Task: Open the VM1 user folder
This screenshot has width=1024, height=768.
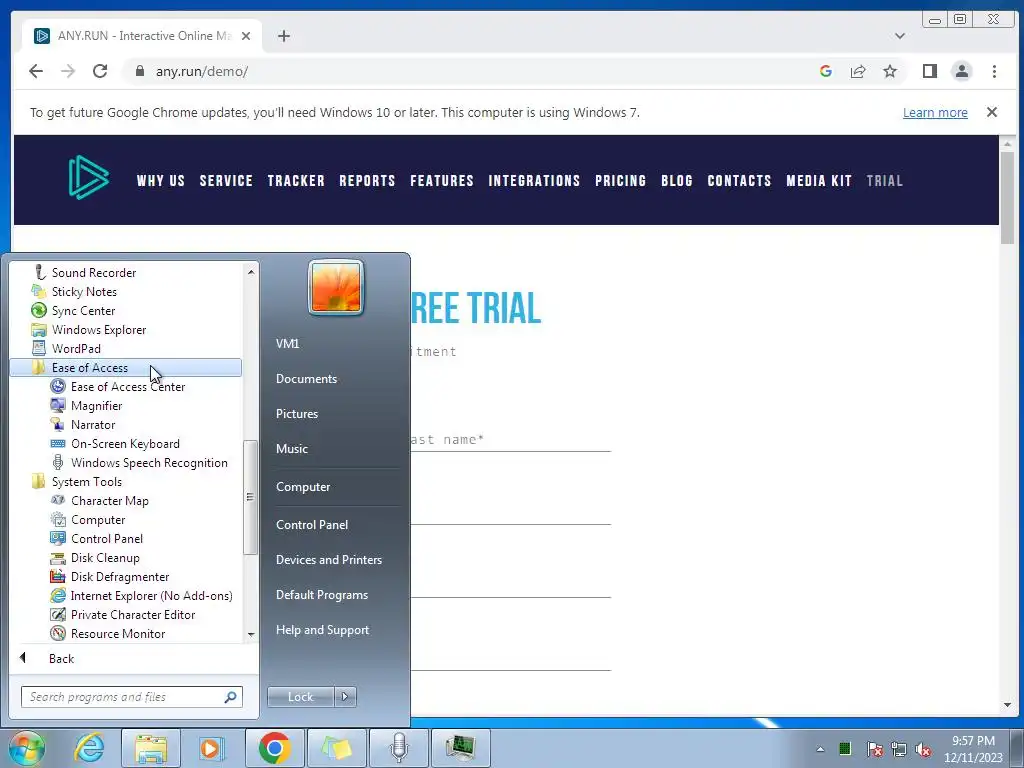Action: click(287, 344)
